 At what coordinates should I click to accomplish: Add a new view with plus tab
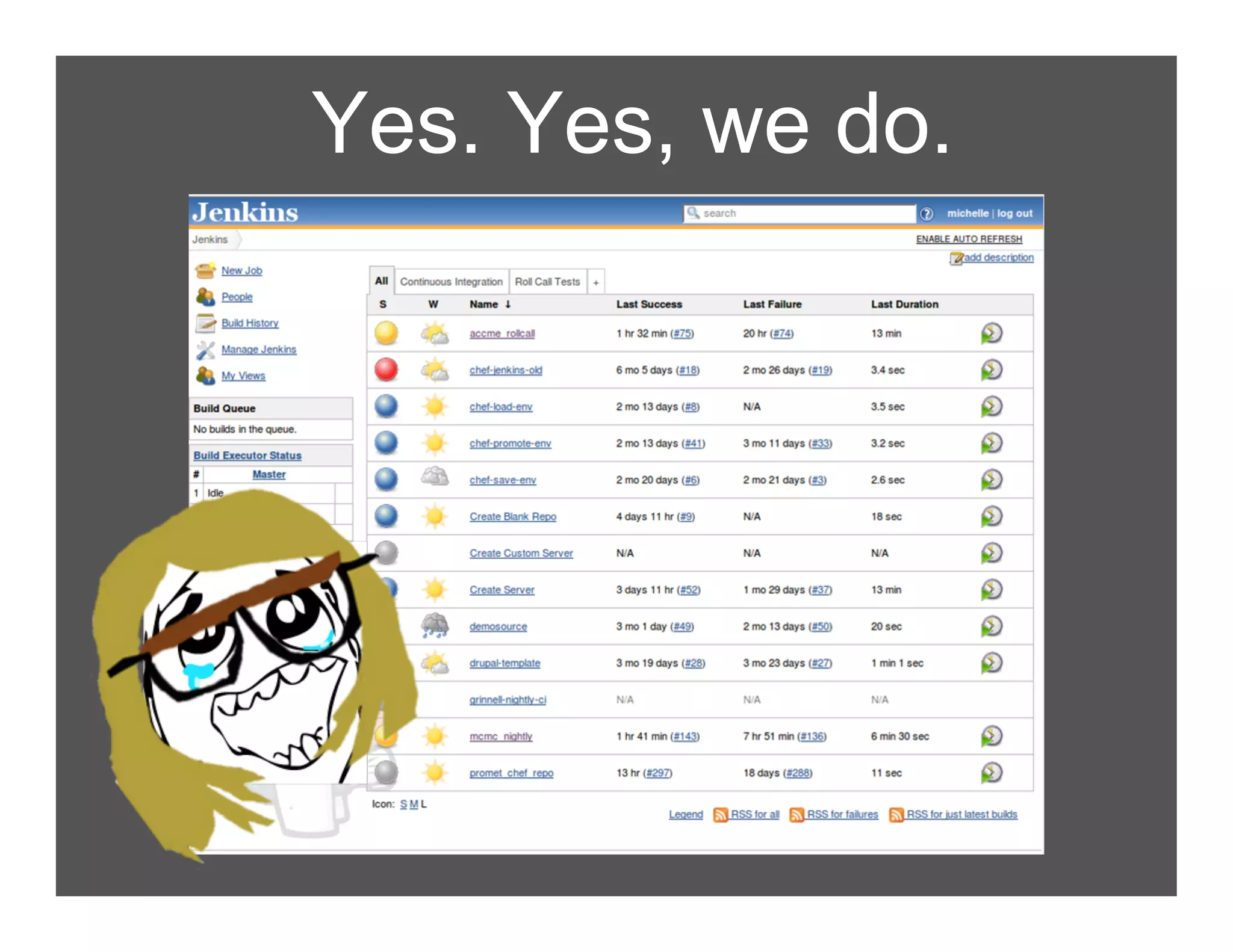pyautogui.click(x=595, y=282)
